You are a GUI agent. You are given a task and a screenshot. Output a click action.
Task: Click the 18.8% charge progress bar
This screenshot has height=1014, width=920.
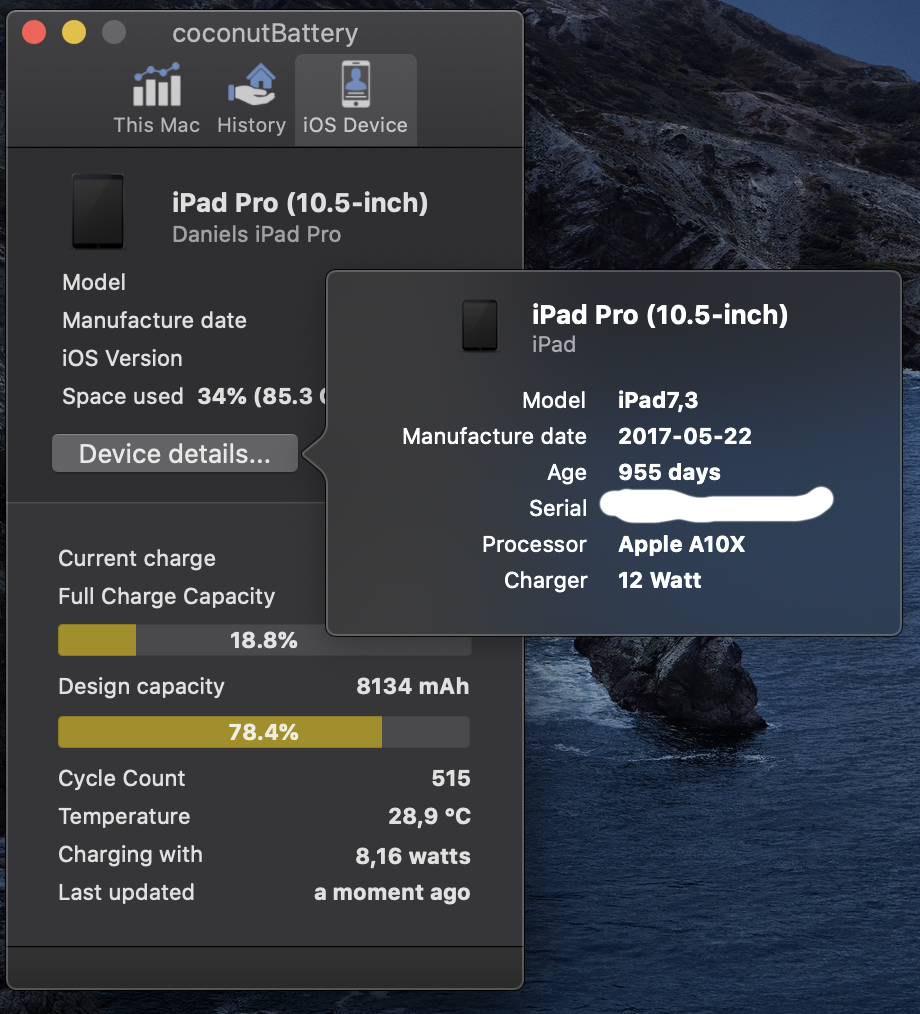(264, 640)
